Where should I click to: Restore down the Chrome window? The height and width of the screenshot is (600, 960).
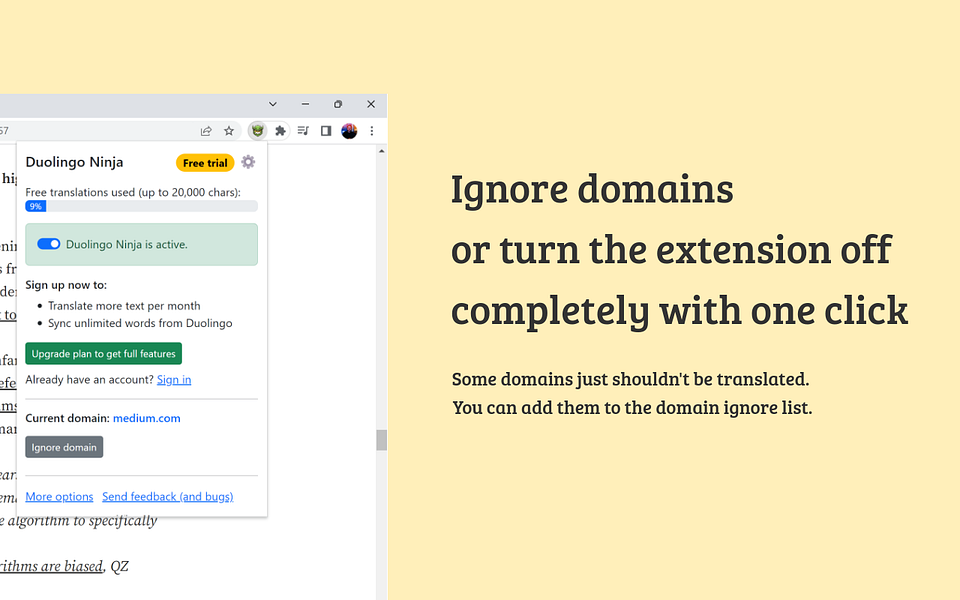(338, 104)
